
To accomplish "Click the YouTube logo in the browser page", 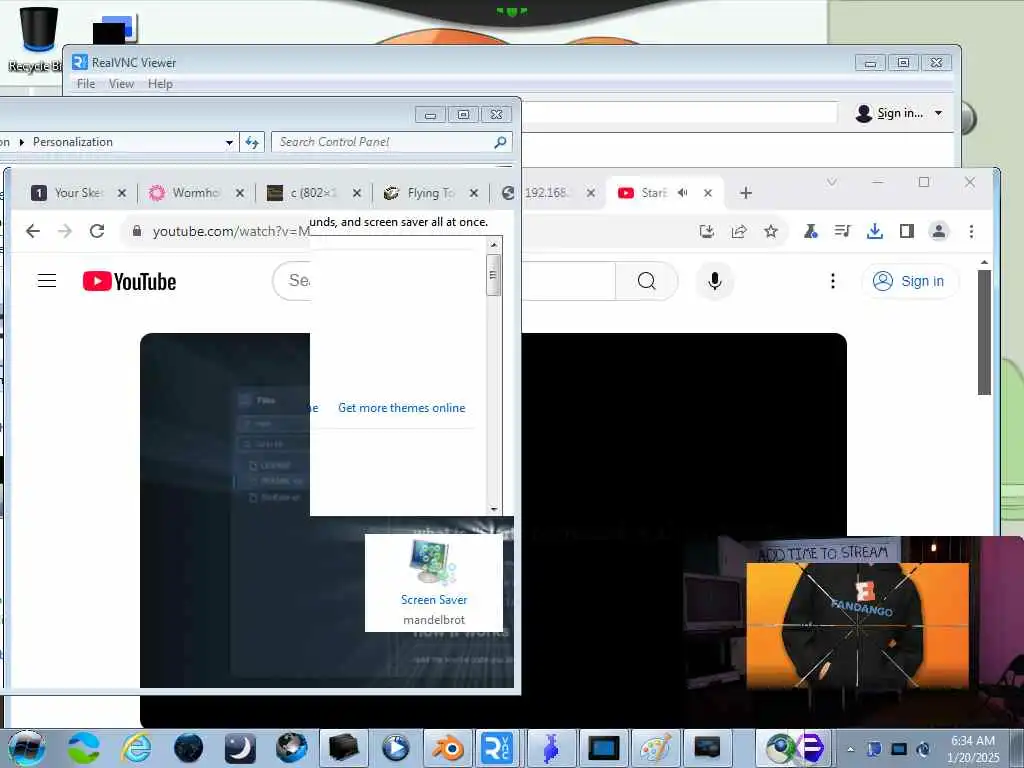I will [129, 281].
